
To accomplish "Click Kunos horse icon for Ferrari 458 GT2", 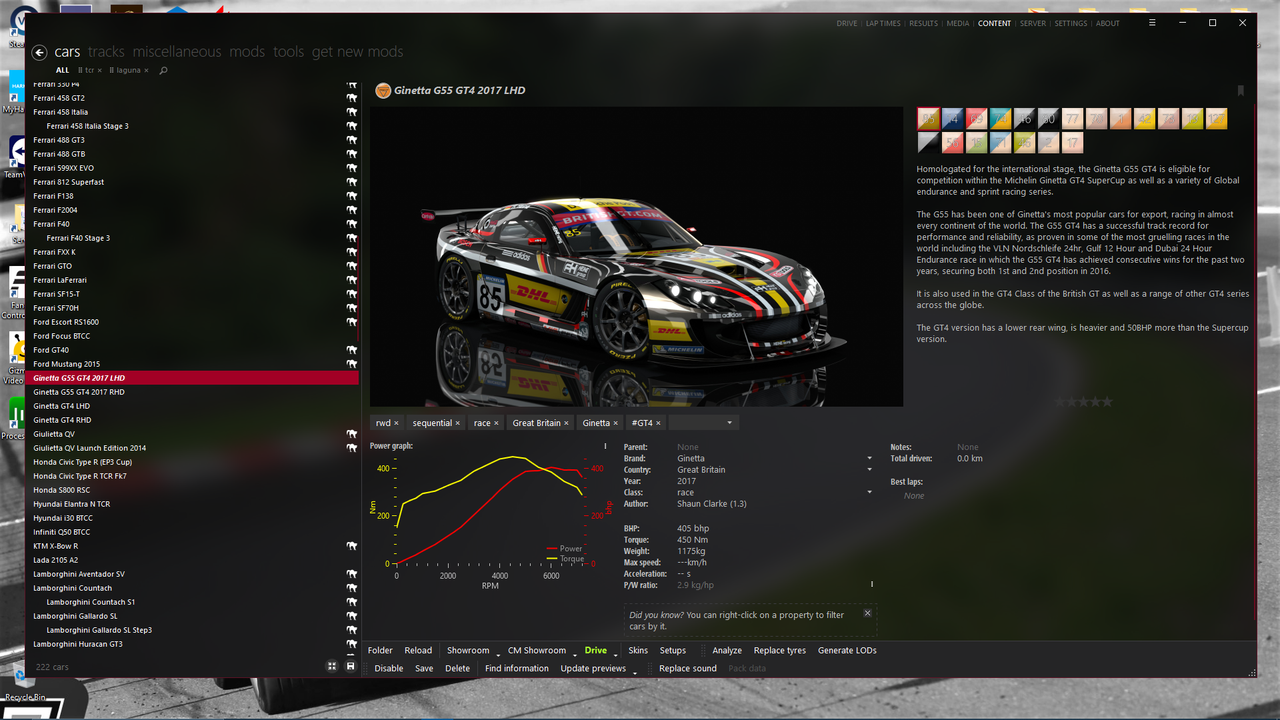I will [x=351, y=98].
